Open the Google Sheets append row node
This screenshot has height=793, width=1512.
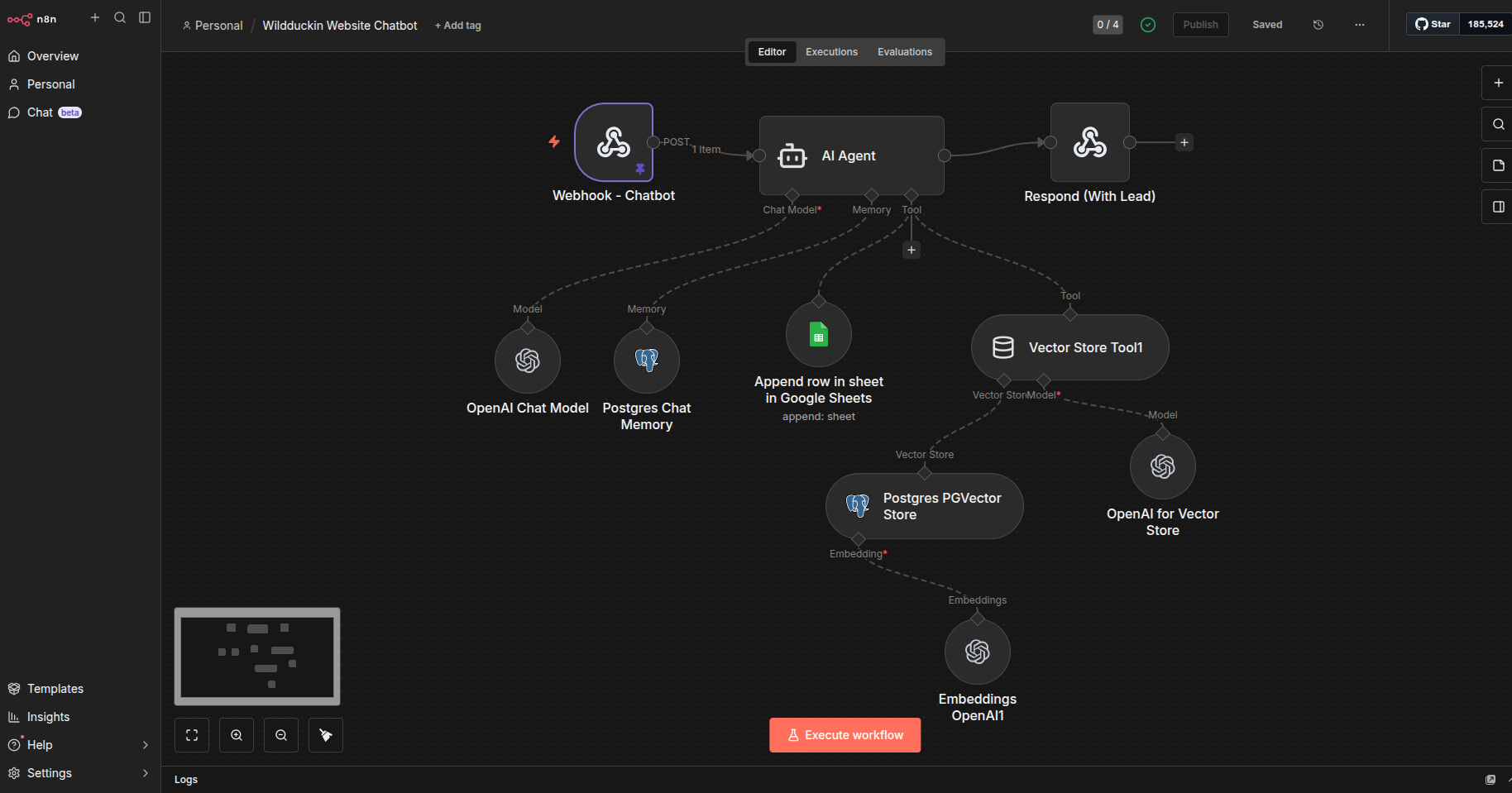coord(818,334)
